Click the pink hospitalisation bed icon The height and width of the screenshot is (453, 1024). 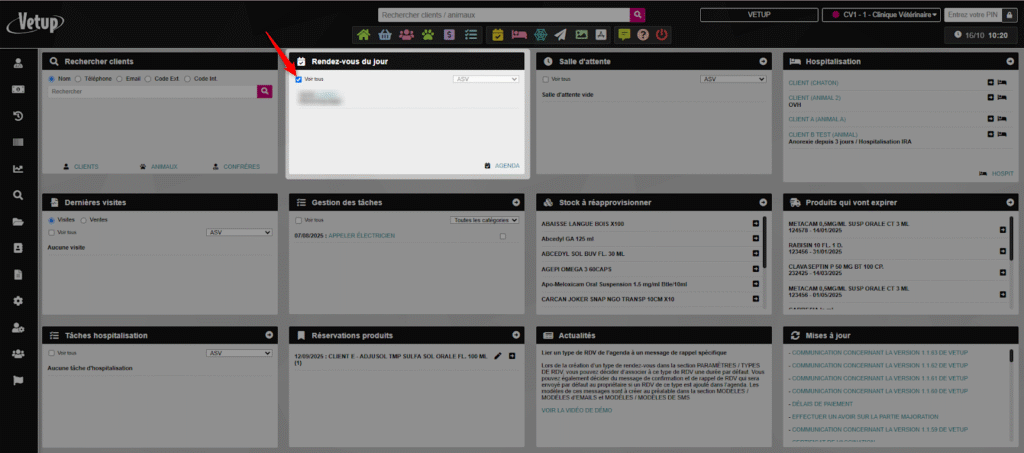(x=520, y=35)
